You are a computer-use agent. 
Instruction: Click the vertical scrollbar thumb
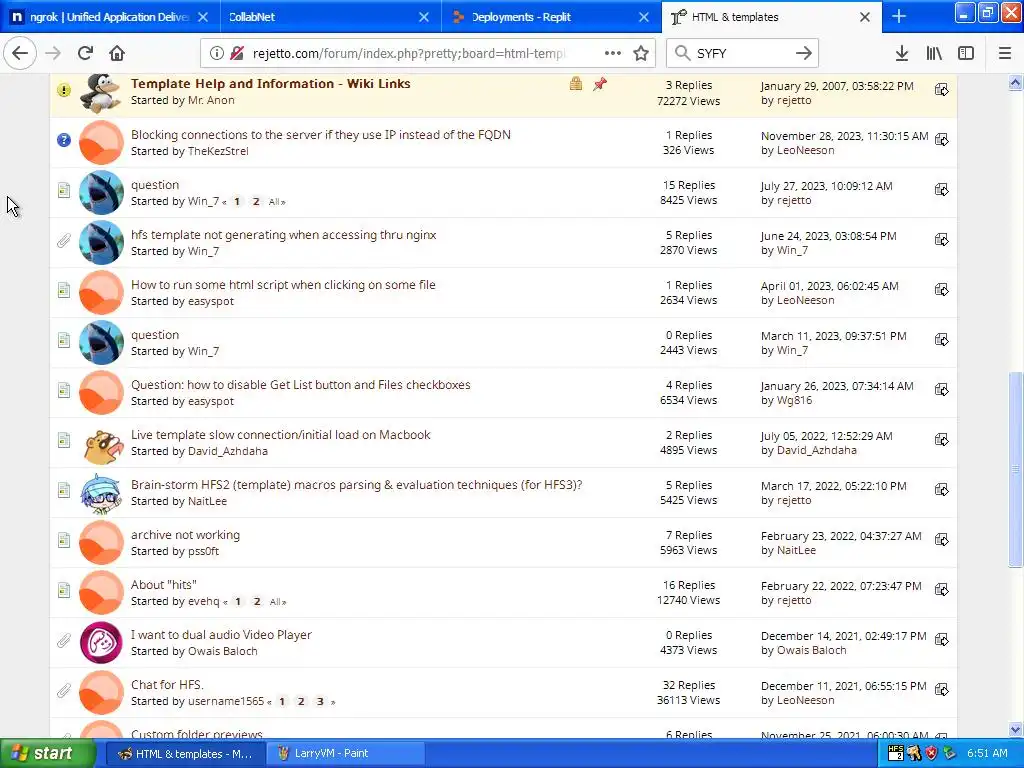coord(1015,469)
